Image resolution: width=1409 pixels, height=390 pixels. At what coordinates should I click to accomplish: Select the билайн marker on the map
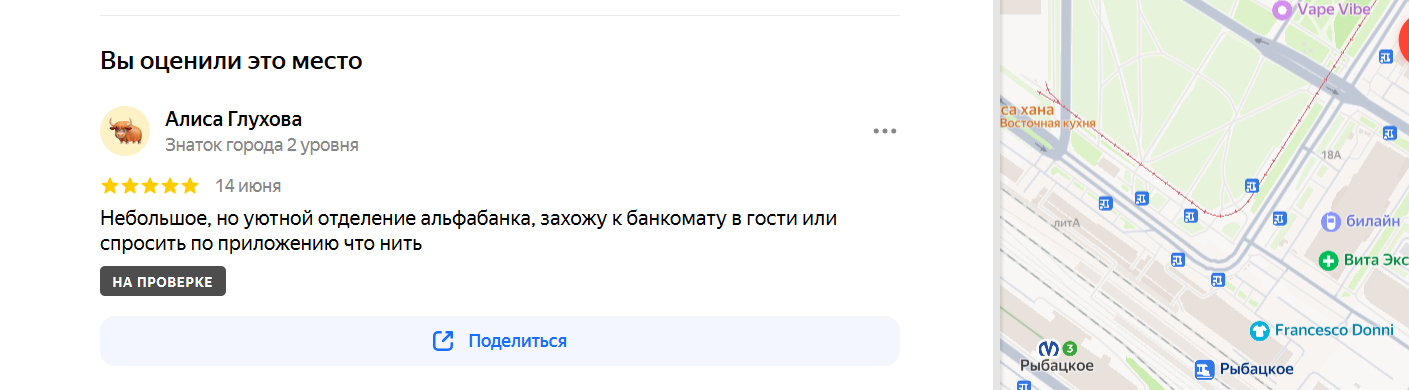click(x=1330, y=221)
